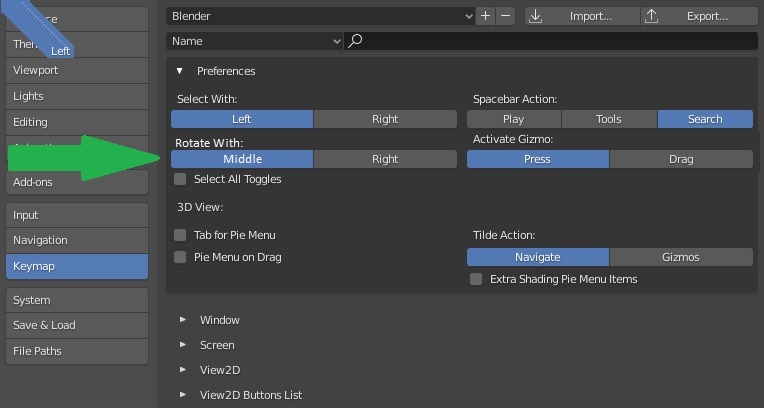Click the Import... button
The image size is (764, 408).
(582, 16)
